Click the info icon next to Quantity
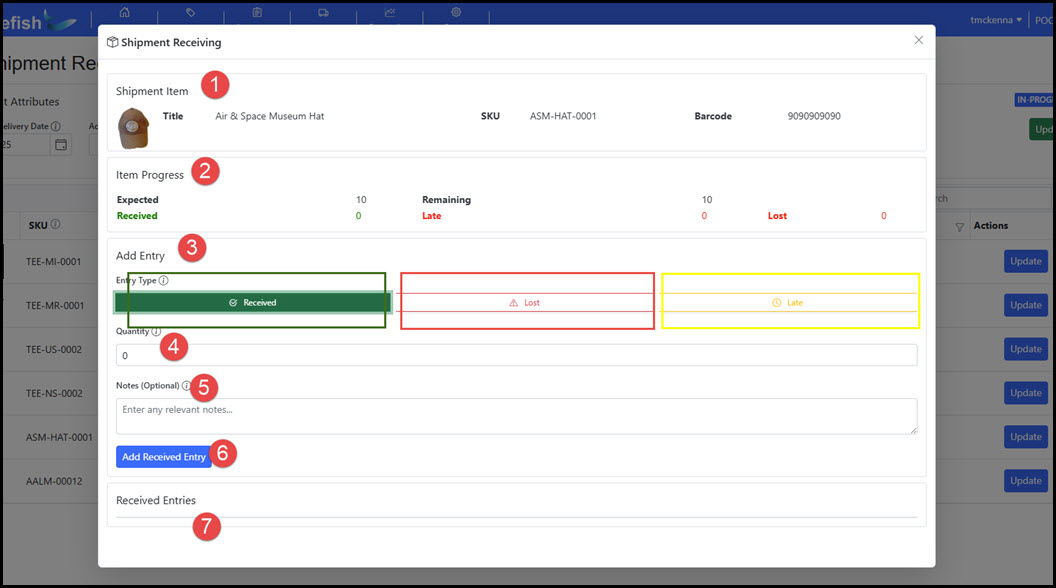This screenshot has height=588, width=1056. [156, 331]
